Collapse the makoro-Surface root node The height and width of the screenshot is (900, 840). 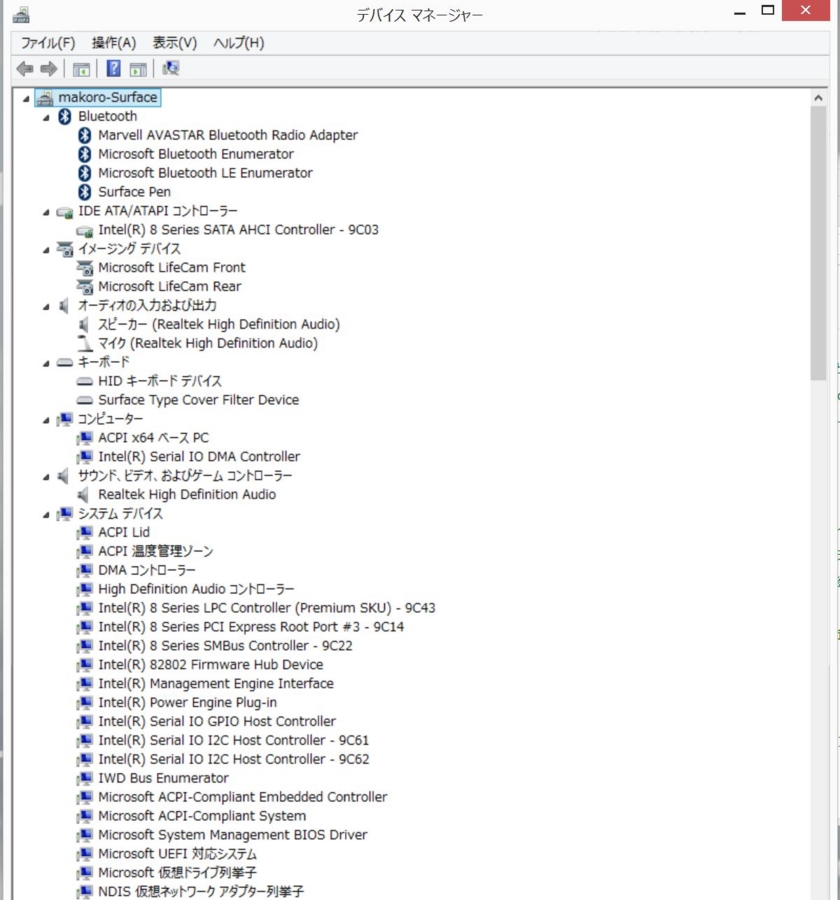26,99
